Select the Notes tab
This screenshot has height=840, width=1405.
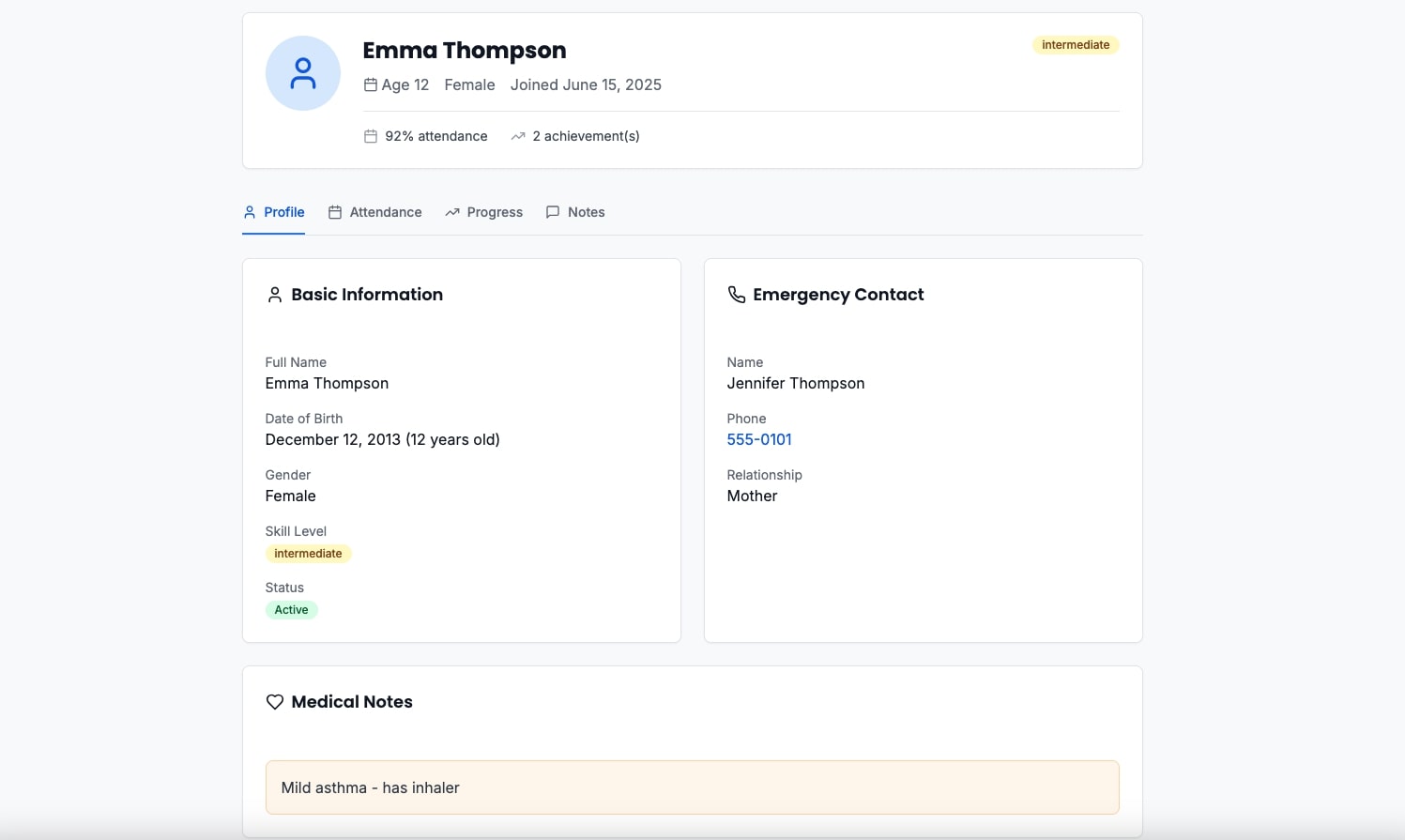click(x=575, y=212)
